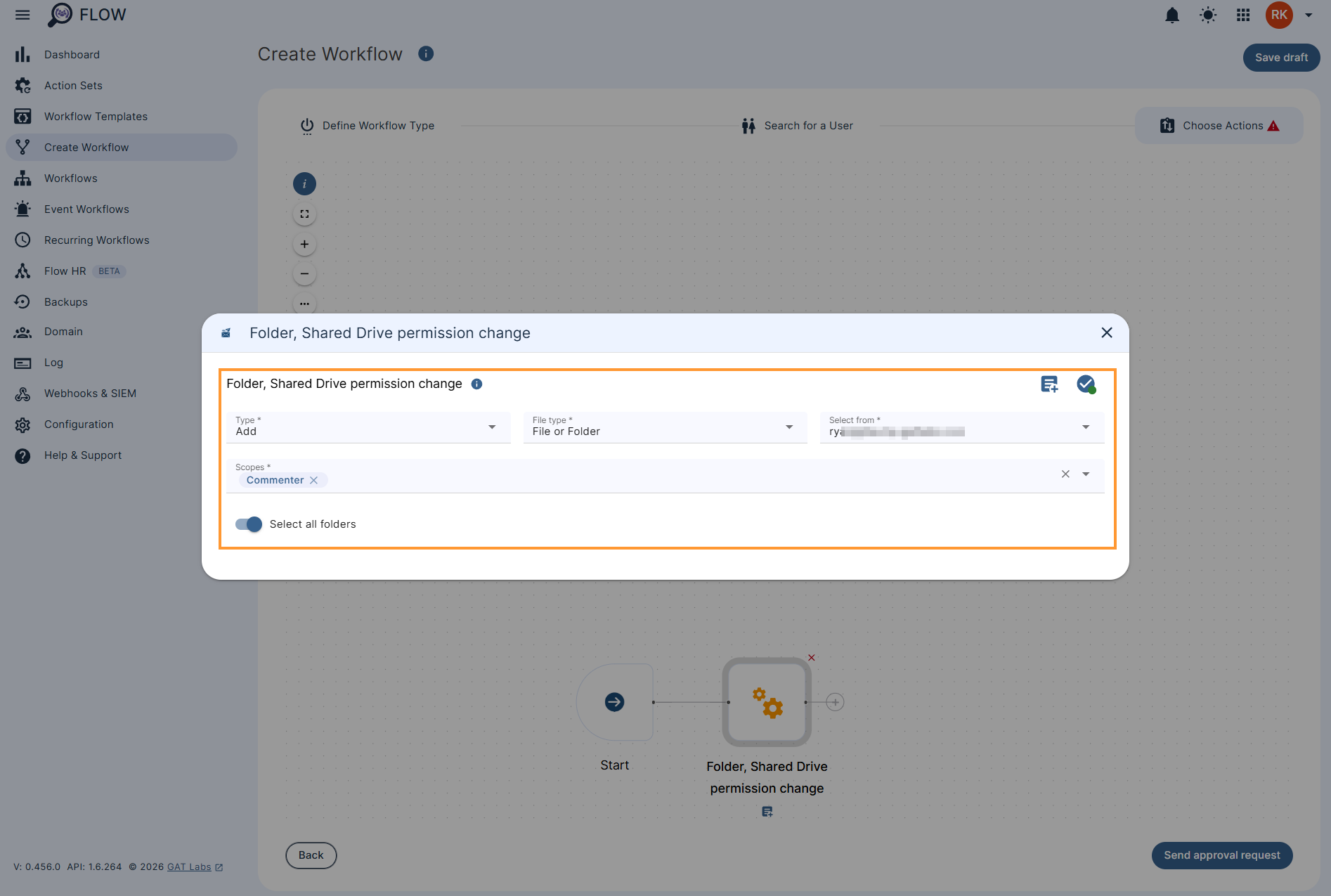This screenshot has width=1331, height=896.
Task: Select Create Workflow in sidebar
Action: click(122, 147)
